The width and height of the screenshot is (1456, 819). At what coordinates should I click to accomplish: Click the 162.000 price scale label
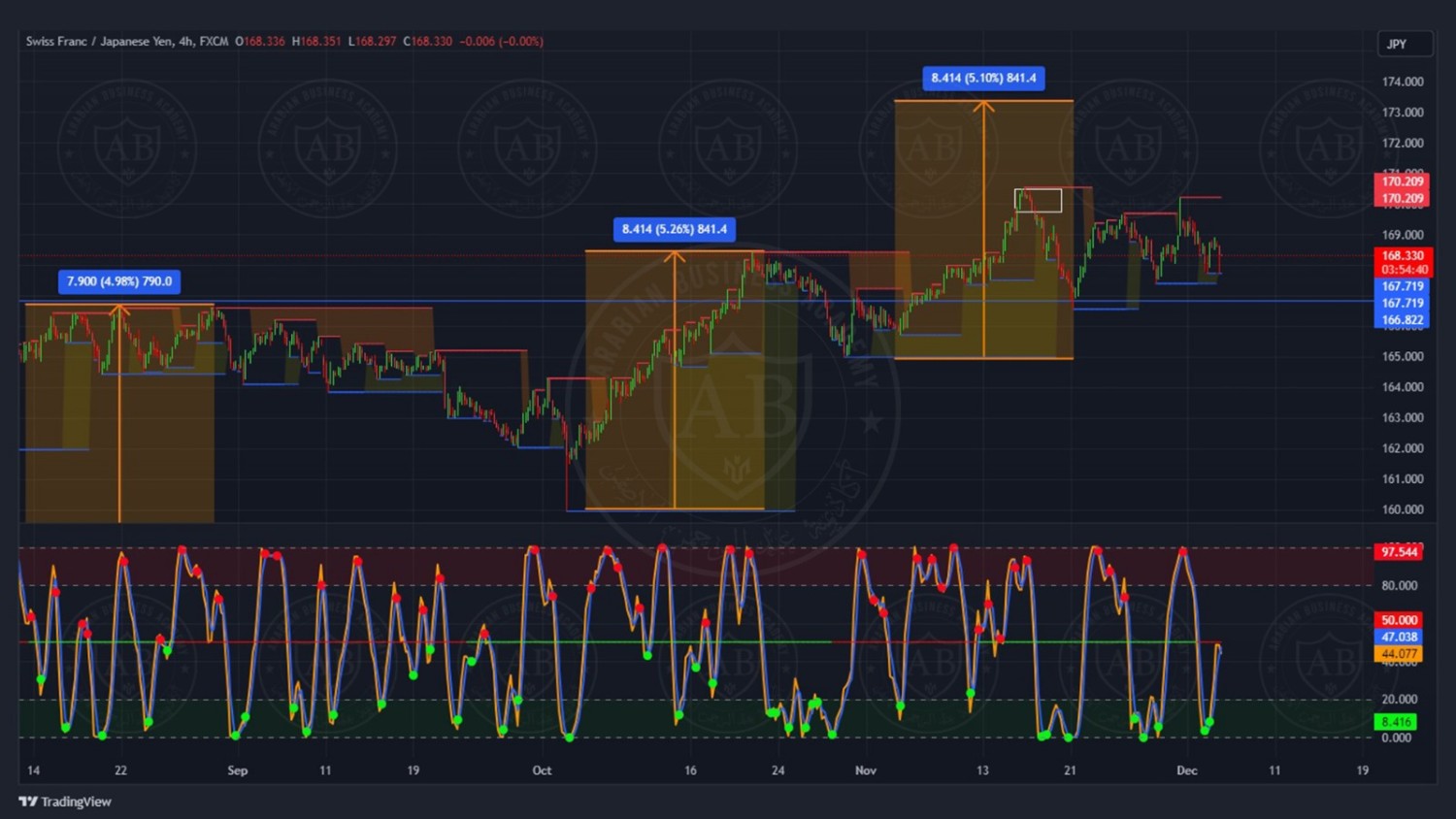point(1403,448)
